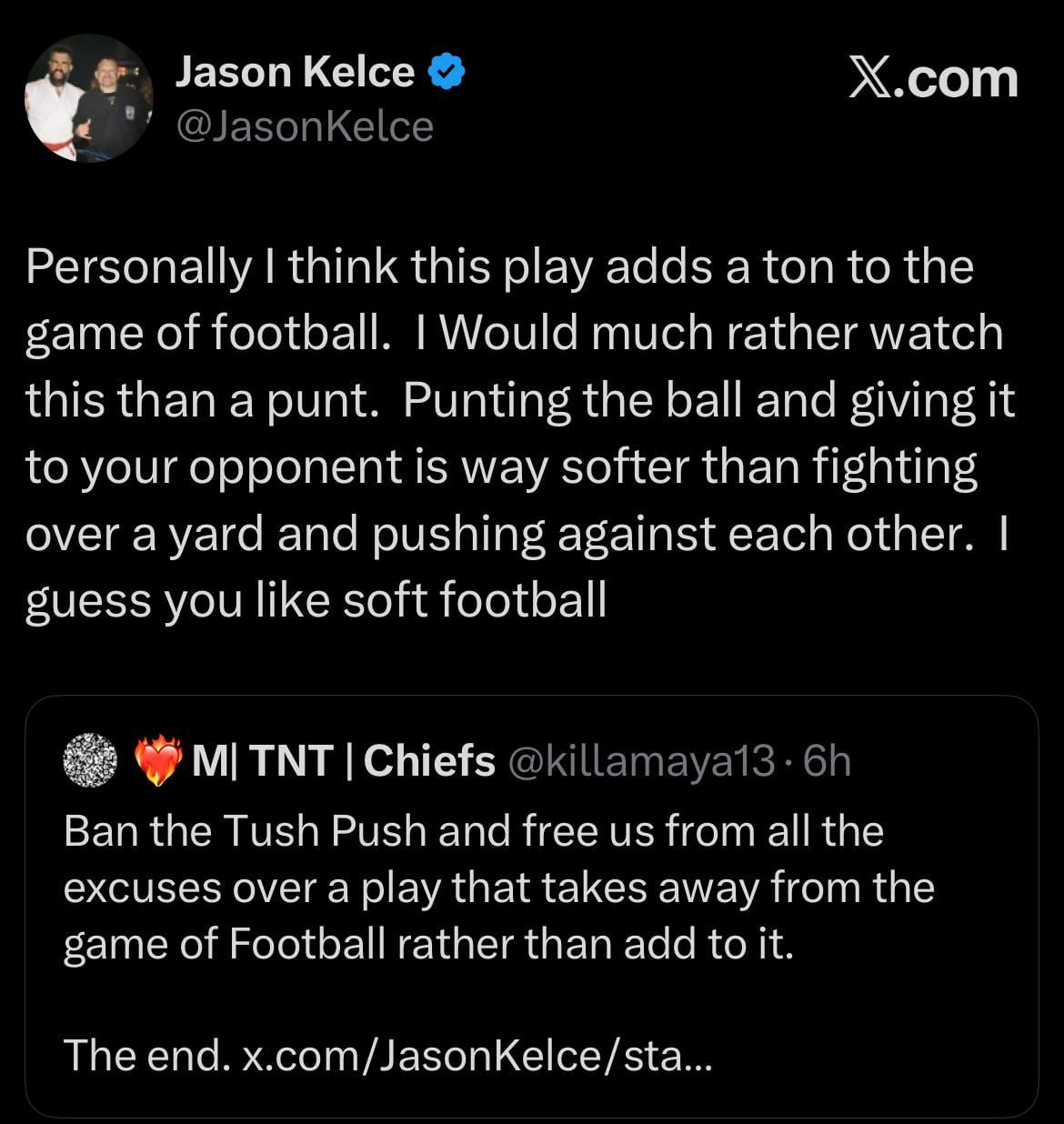
Task: Open the quoted user's pixelated avatar
Action: (x=91, y=760)
